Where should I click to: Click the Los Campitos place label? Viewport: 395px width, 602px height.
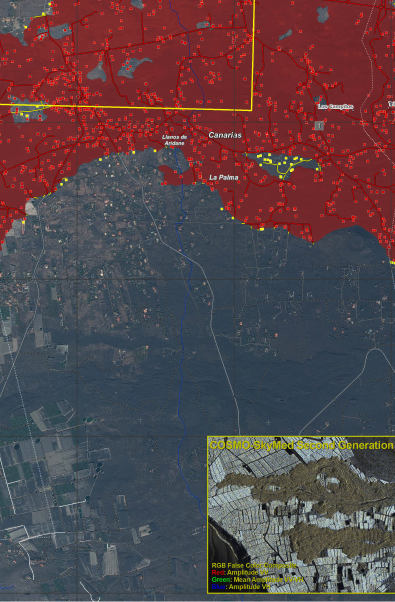(x=336, y=106)
